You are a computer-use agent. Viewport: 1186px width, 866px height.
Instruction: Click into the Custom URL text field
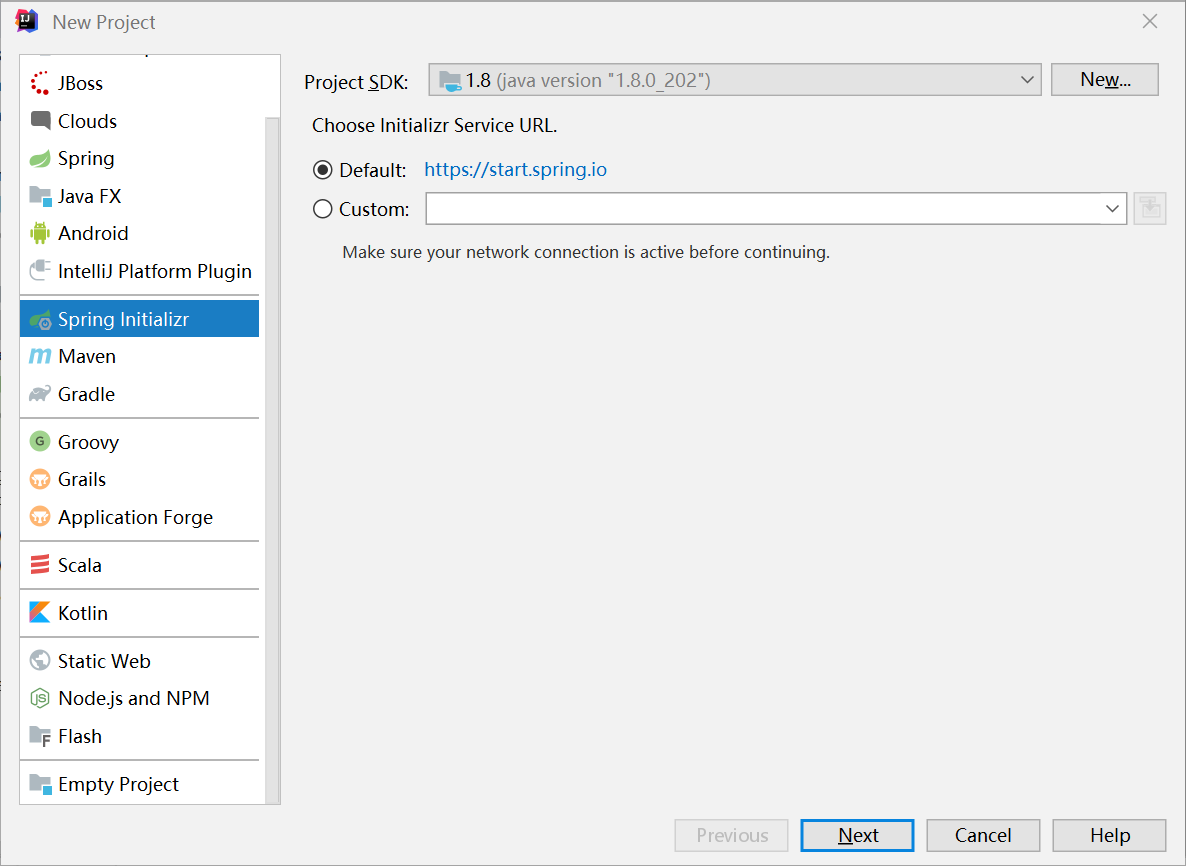pyautogui.click(x=760, y=209)
